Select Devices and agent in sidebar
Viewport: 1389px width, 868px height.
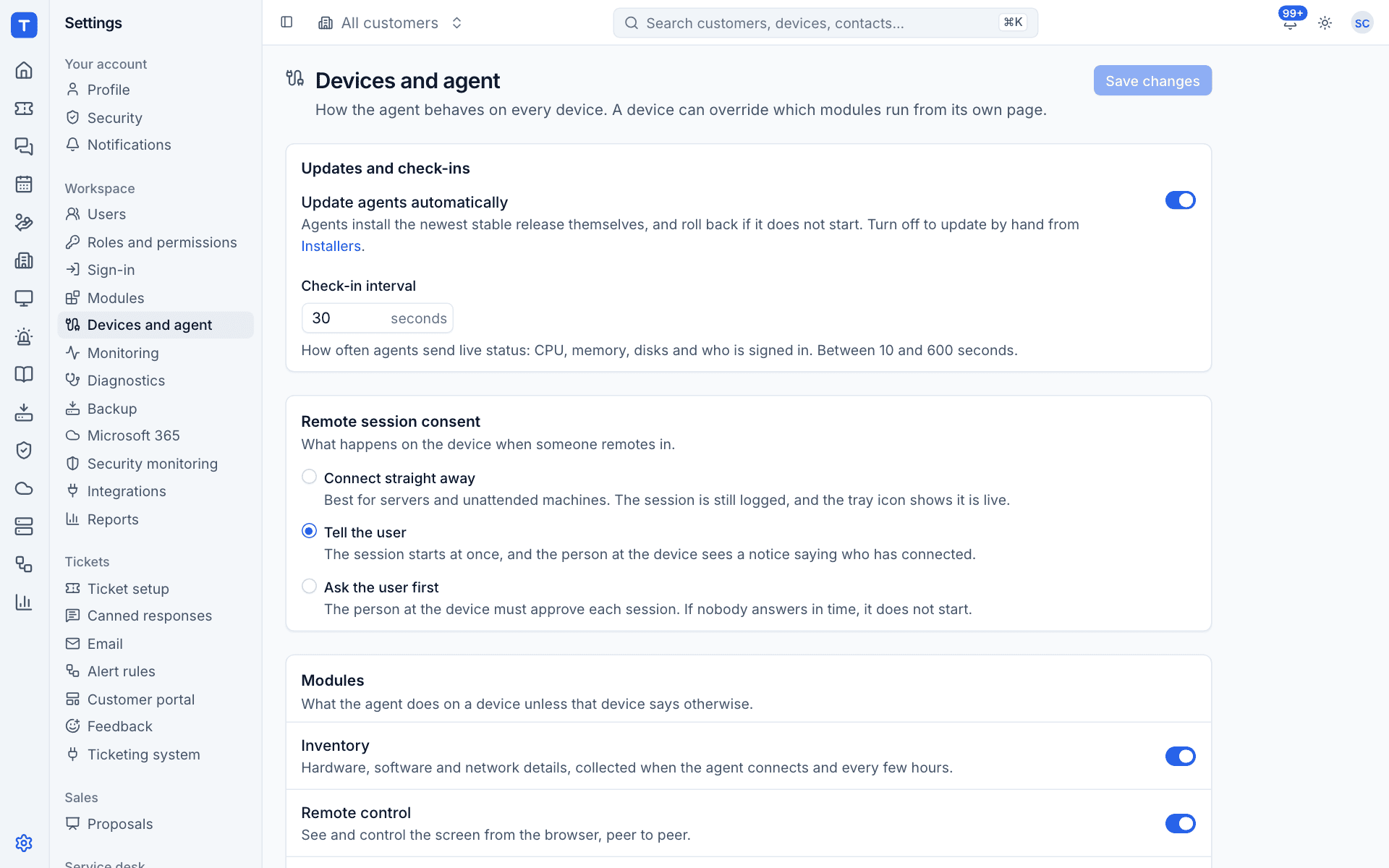point(156,325)
